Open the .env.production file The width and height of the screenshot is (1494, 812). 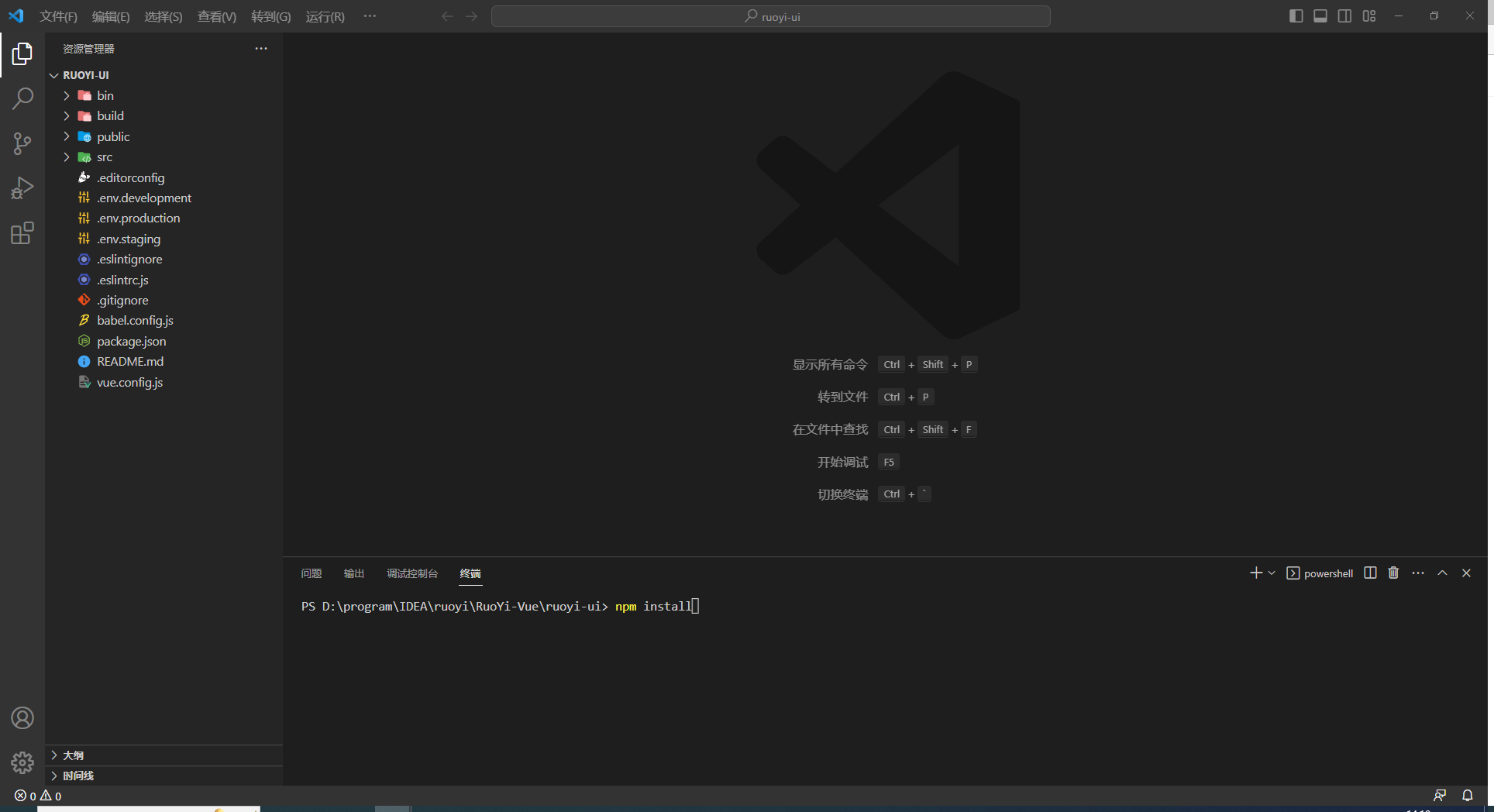pos(164,218)
